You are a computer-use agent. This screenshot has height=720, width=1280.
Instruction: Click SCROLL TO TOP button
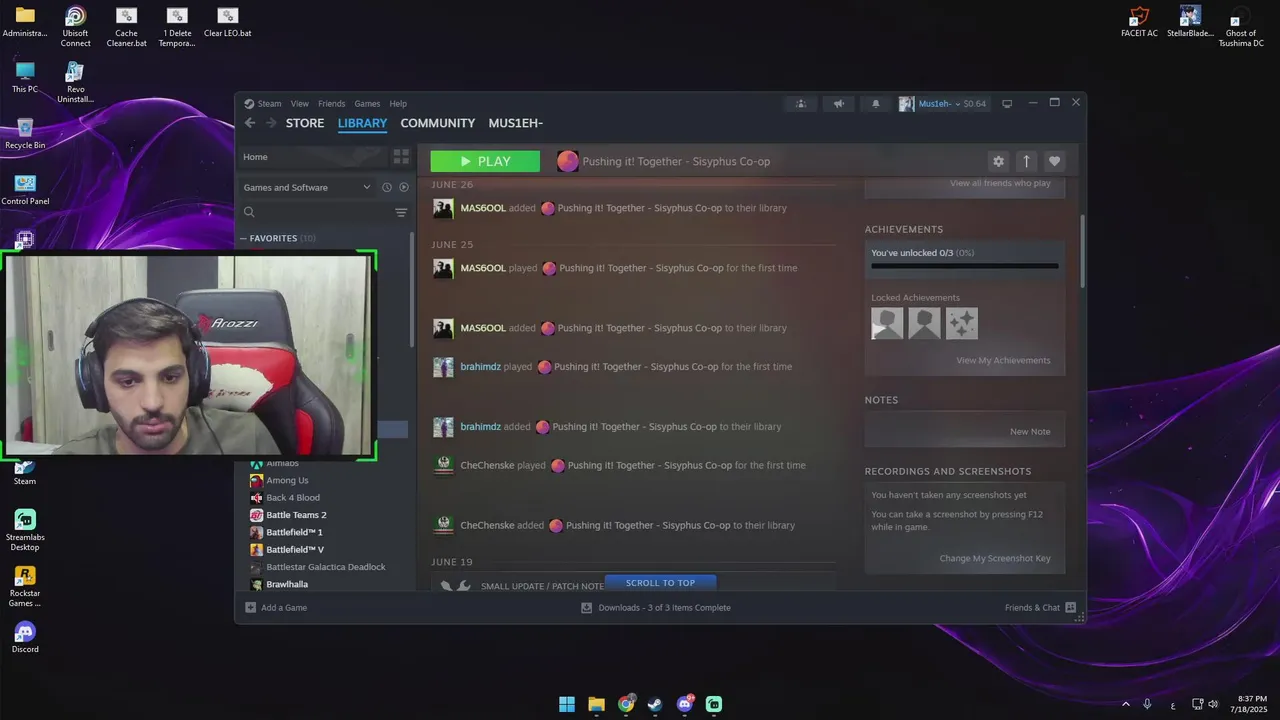point(660,583)
